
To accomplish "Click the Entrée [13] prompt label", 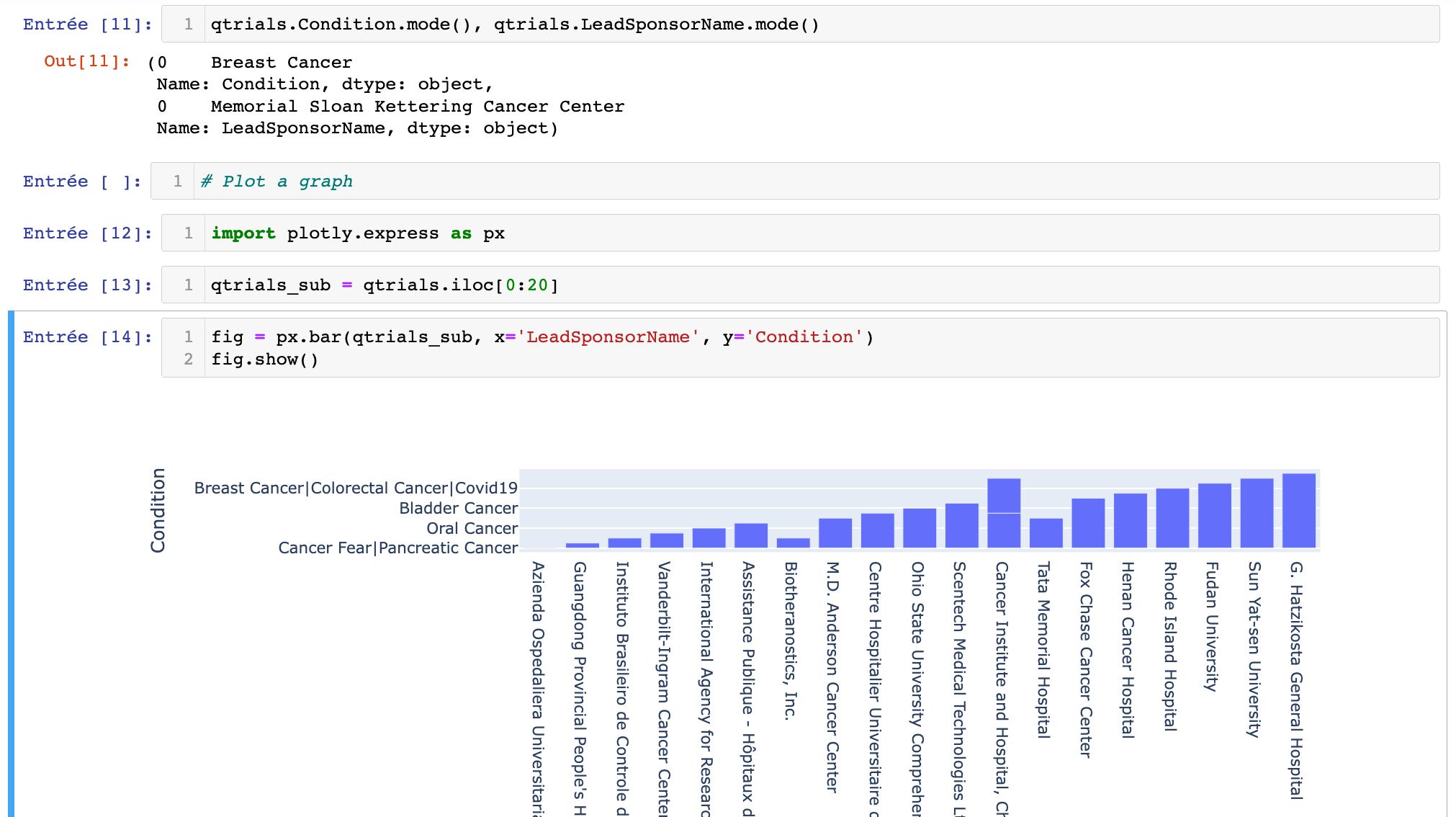I will click(87, 285).
